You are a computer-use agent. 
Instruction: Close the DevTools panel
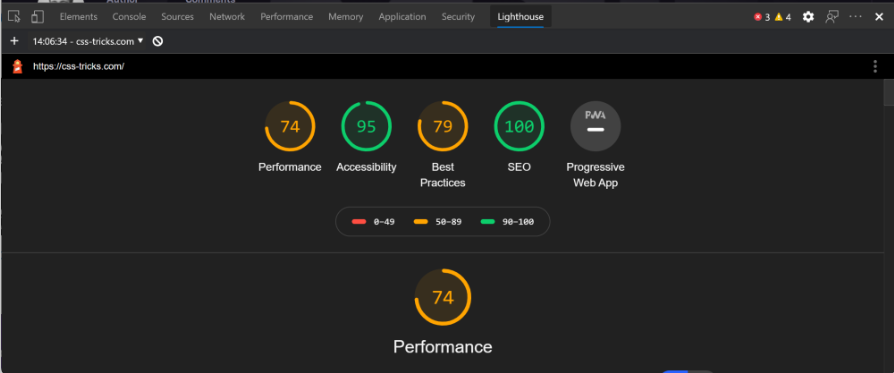(879, 17)
